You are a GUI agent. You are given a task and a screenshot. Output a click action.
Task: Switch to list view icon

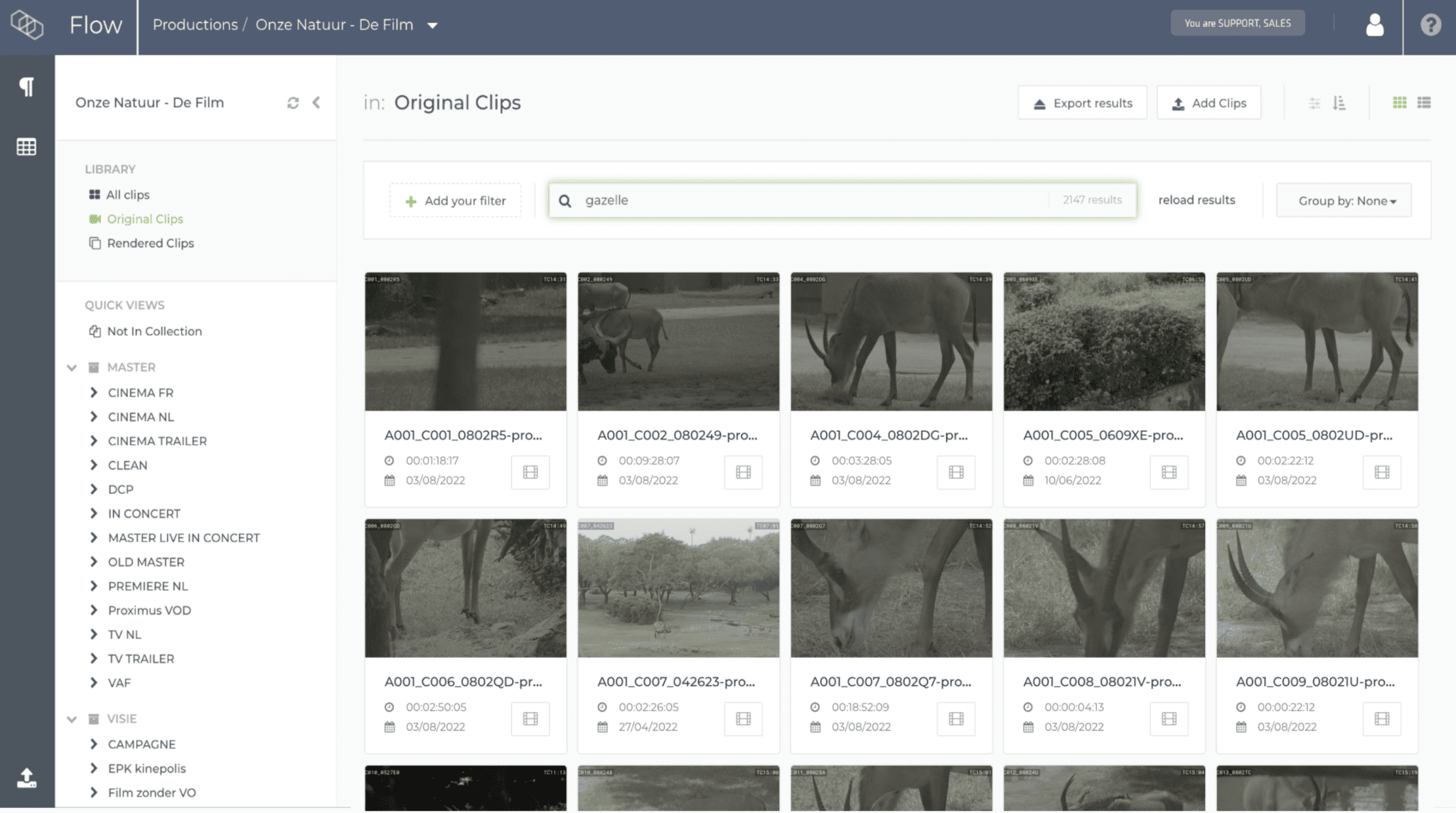click(1425, 102)
